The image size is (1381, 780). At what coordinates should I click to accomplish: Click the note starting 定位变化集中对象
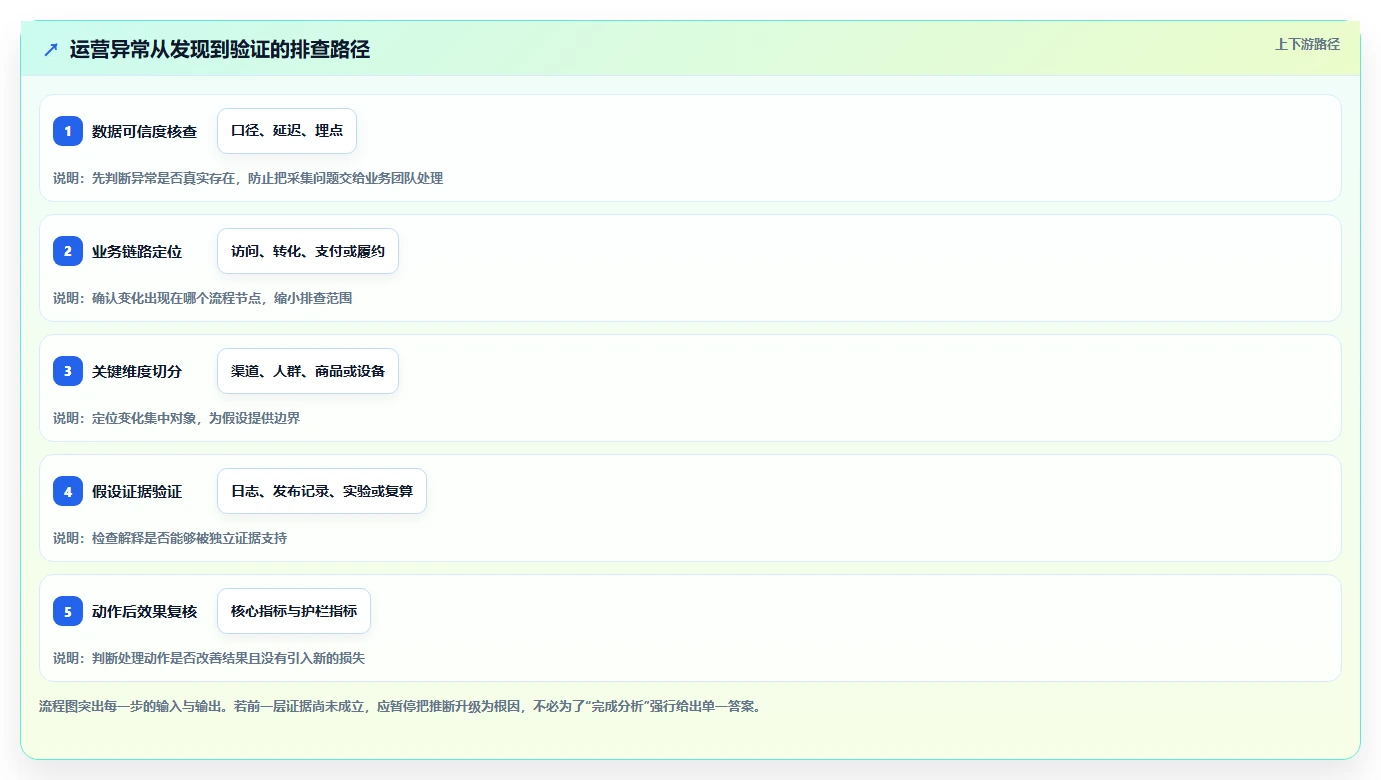(x=177, y=418)
